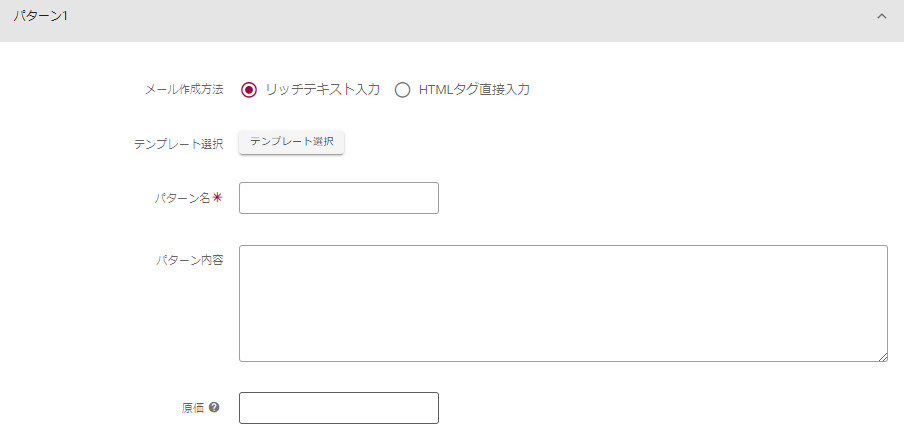Click the red required asterisk beside パターン名
The image size is (904, 435).
(x=217, y=198)
